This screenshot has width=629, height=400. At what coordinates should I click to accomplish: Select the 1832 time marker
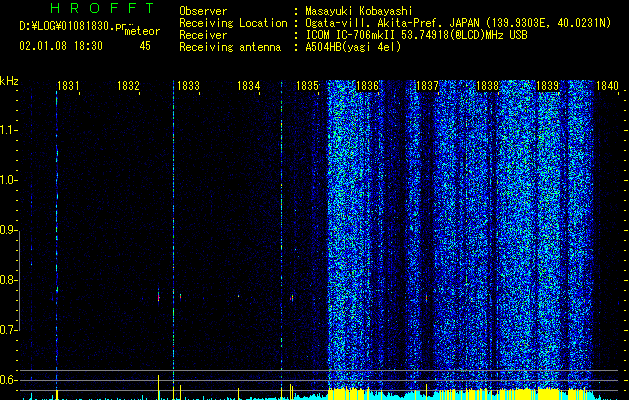(128, 85)
